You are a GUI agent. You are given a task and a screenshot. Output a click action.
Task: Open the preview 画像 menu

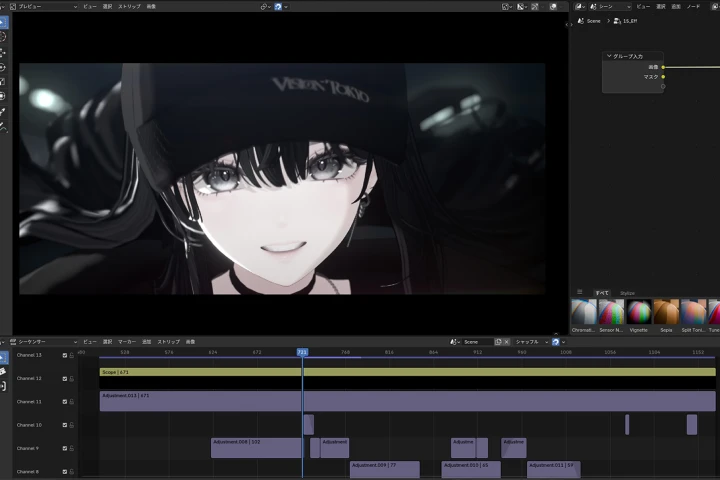coord(151,6)
